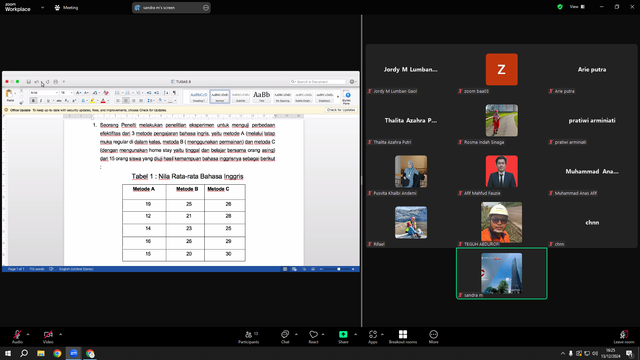Click red font color button in Word
Image resolution: width=640 pixels, height=360 pixels.
103,100
